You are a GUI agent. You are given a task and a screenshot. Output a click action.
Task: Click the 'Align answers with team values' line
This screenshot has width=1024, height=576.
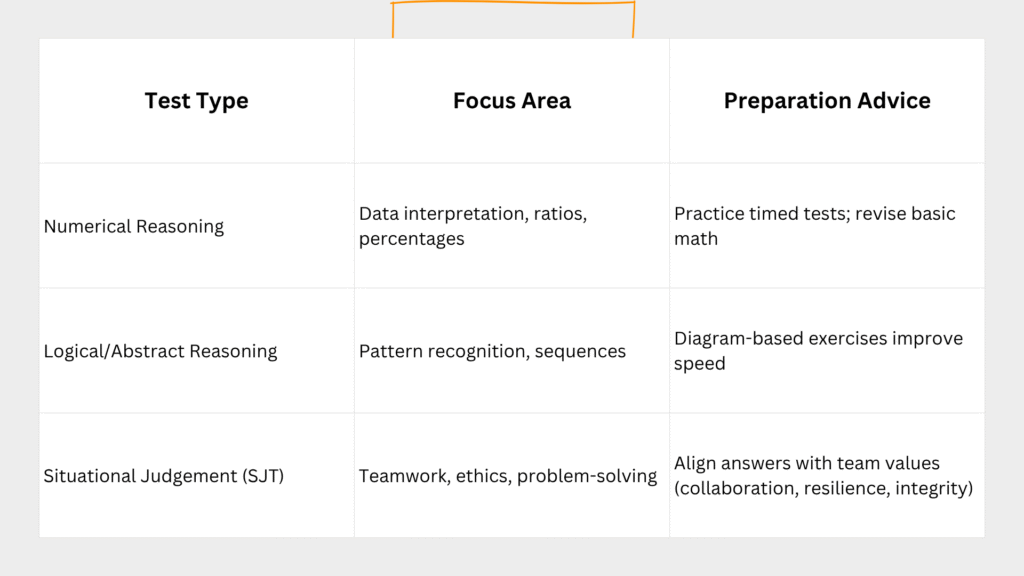pos(806,464)
